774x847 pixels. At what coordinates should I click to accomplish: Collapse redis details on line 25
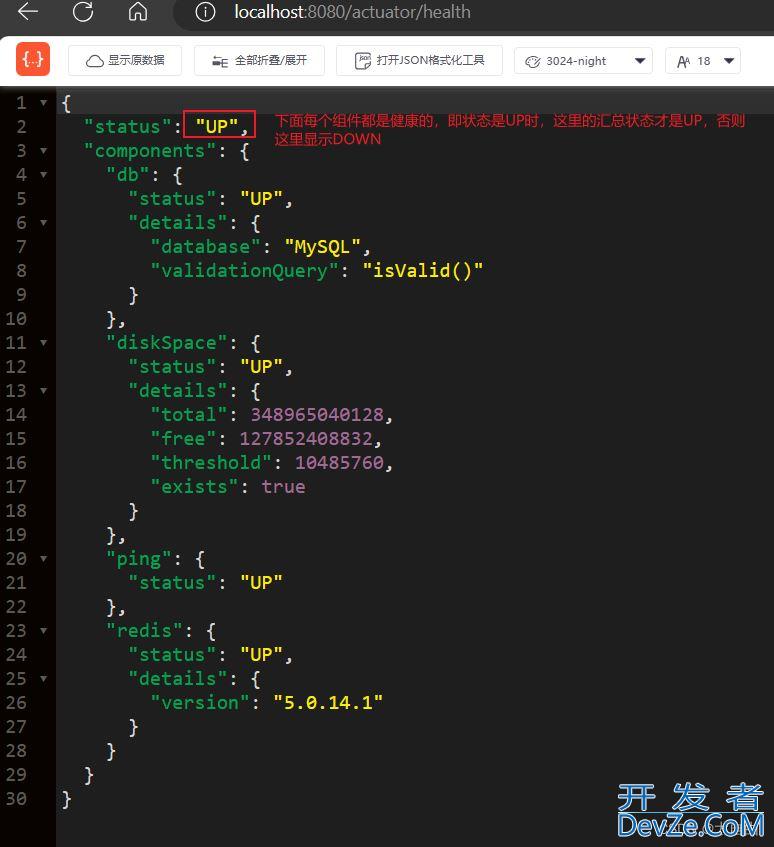(x=43, y=678)
